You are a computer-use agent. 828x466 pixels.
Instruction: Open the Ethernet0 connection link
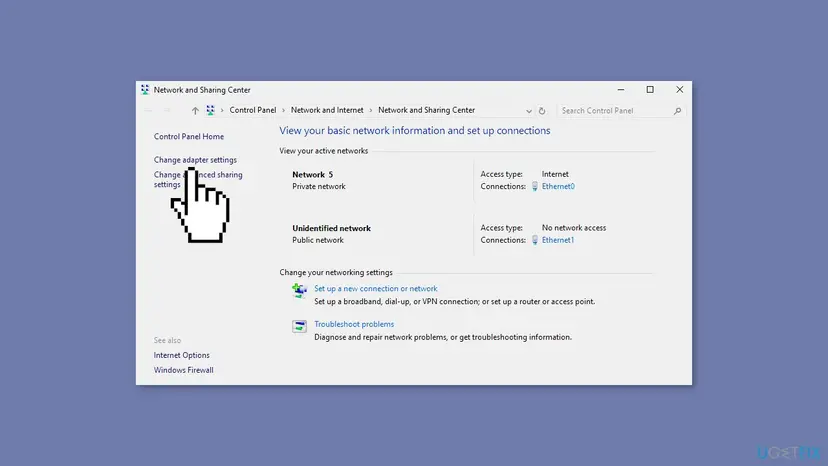(558, 187)
